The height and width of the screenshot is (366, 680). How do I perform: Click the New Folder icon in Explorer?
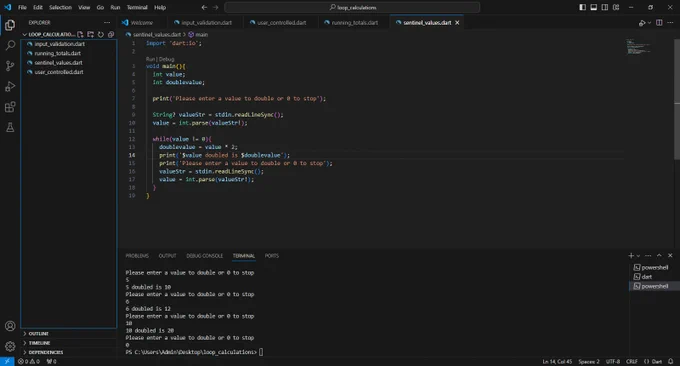point(90,34)
